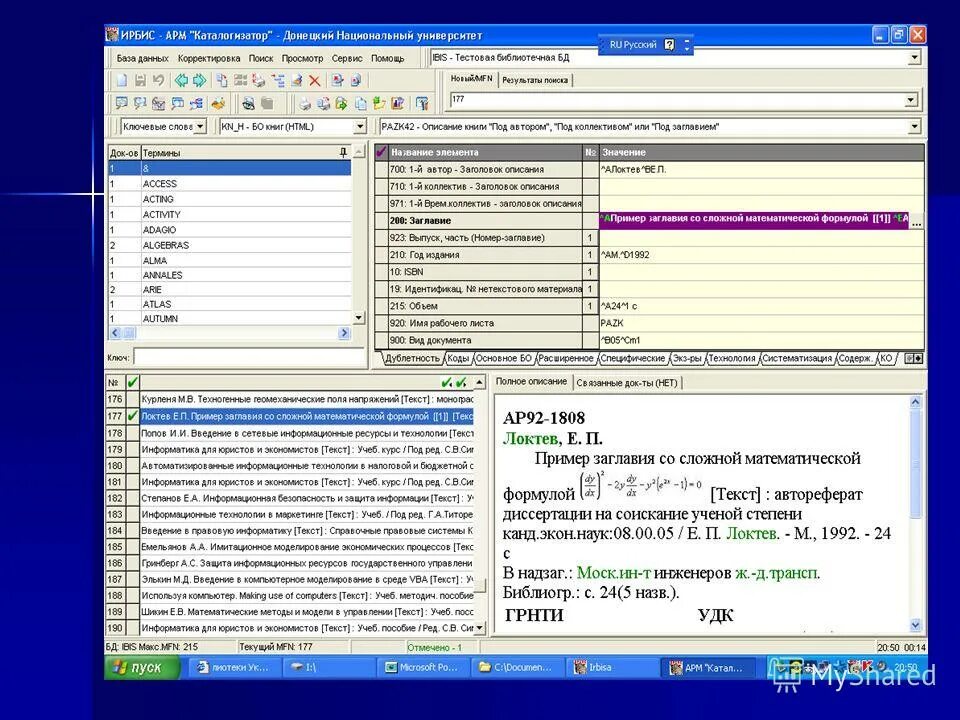This screenshot has width=960, height=720.
Task: Open the RU Русский language bar
Action: [633, 45]
